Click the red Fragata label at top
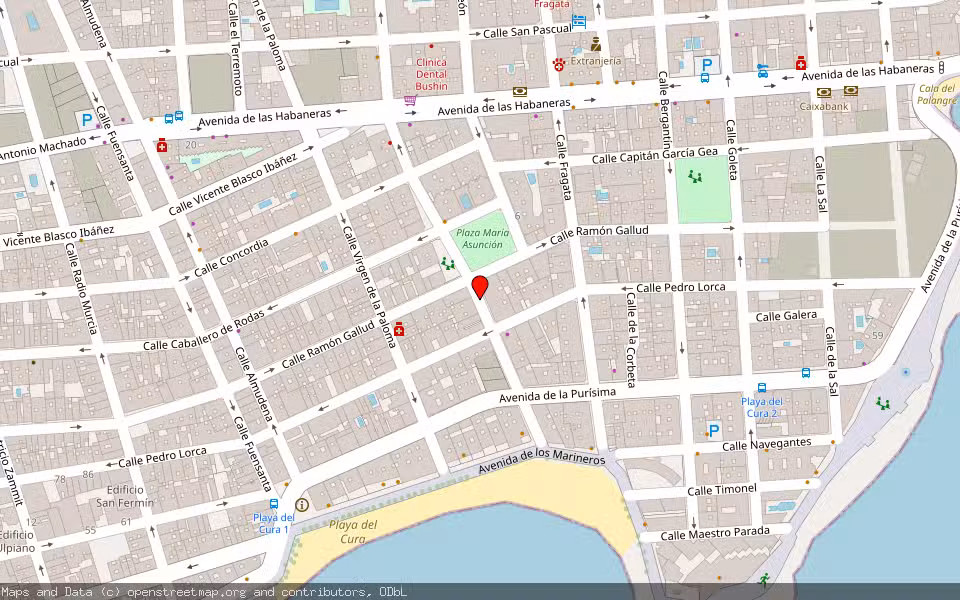Image resolution: width=960 pixels, height=600 pixels. [552, 4]
